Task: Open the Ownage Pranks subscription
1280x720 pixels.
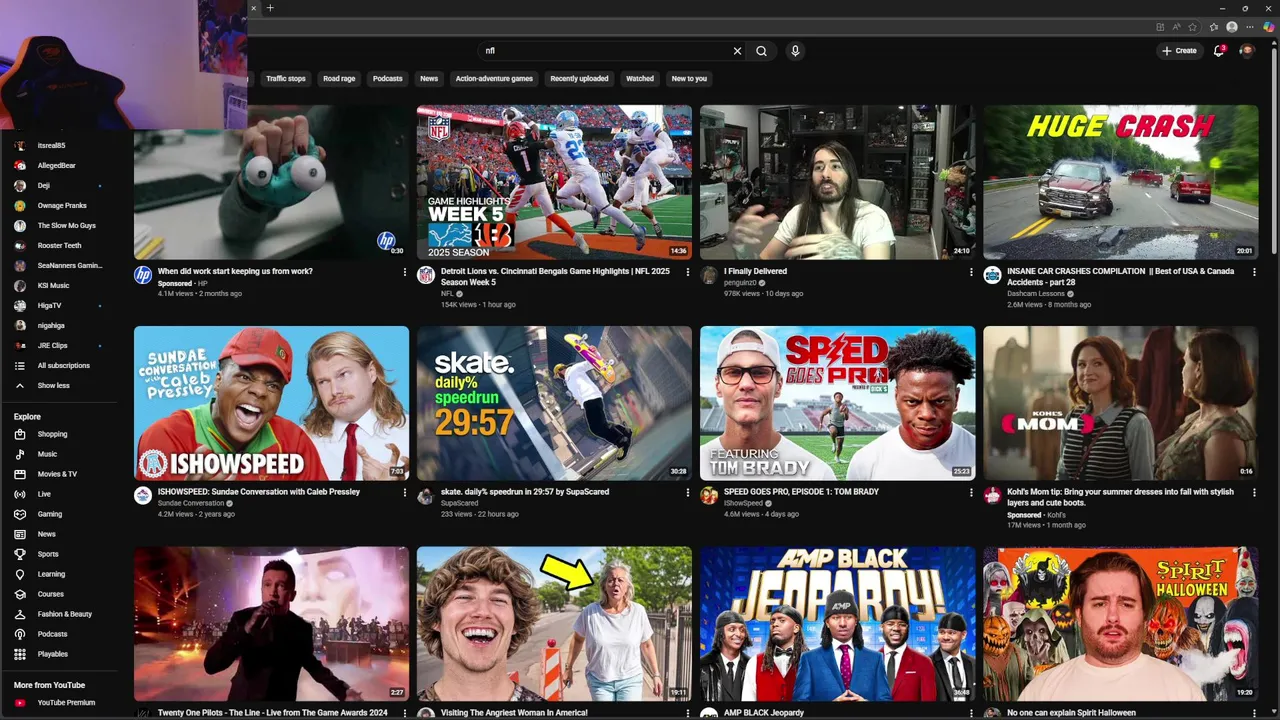Action: 60,205
